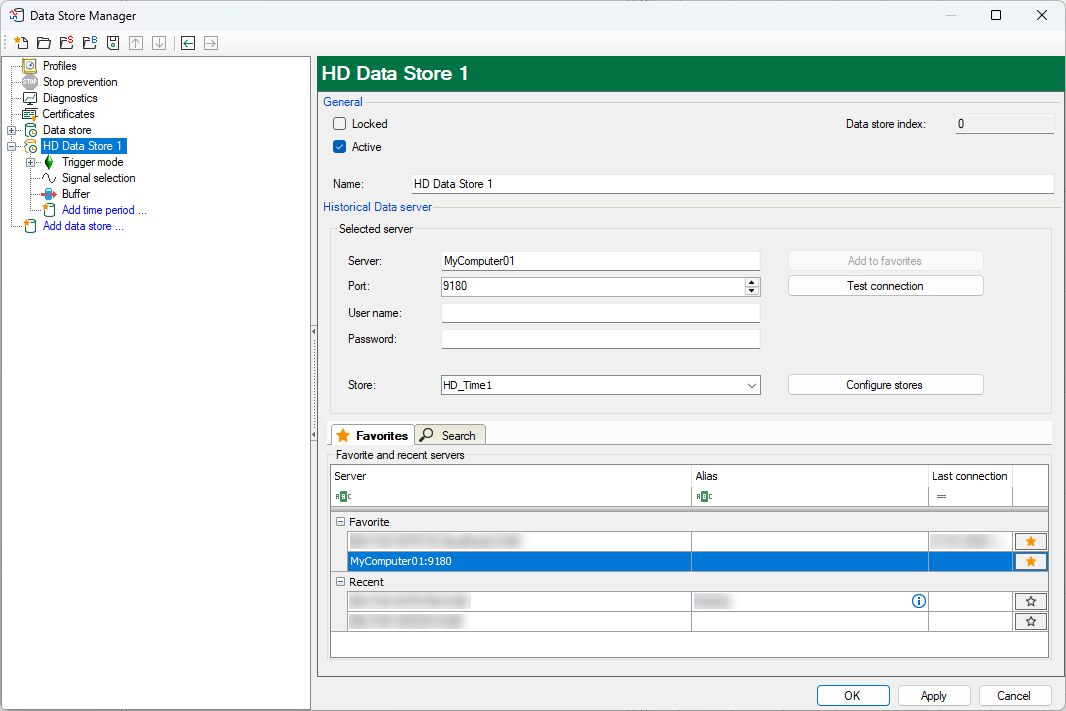Click the Open folder toolbar icon
This screenshot has height=711, width=1066.
pyautogui.click(x=43, y=43)
